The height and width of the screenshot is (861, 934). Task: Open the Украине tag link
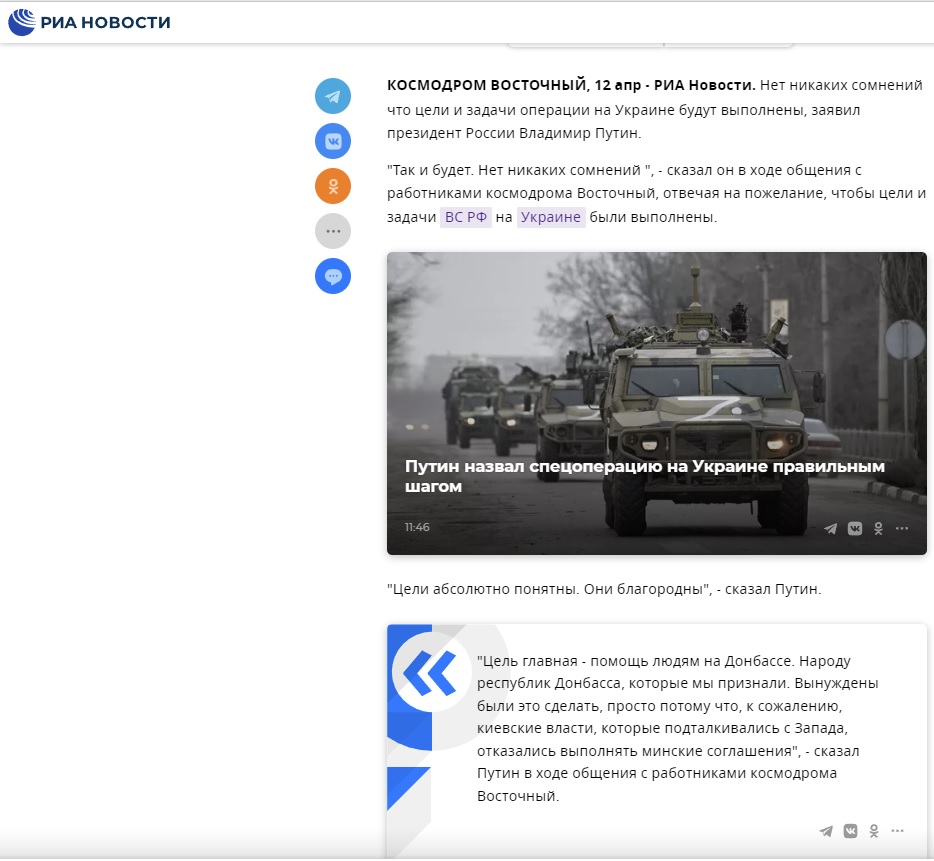[551, 217]
